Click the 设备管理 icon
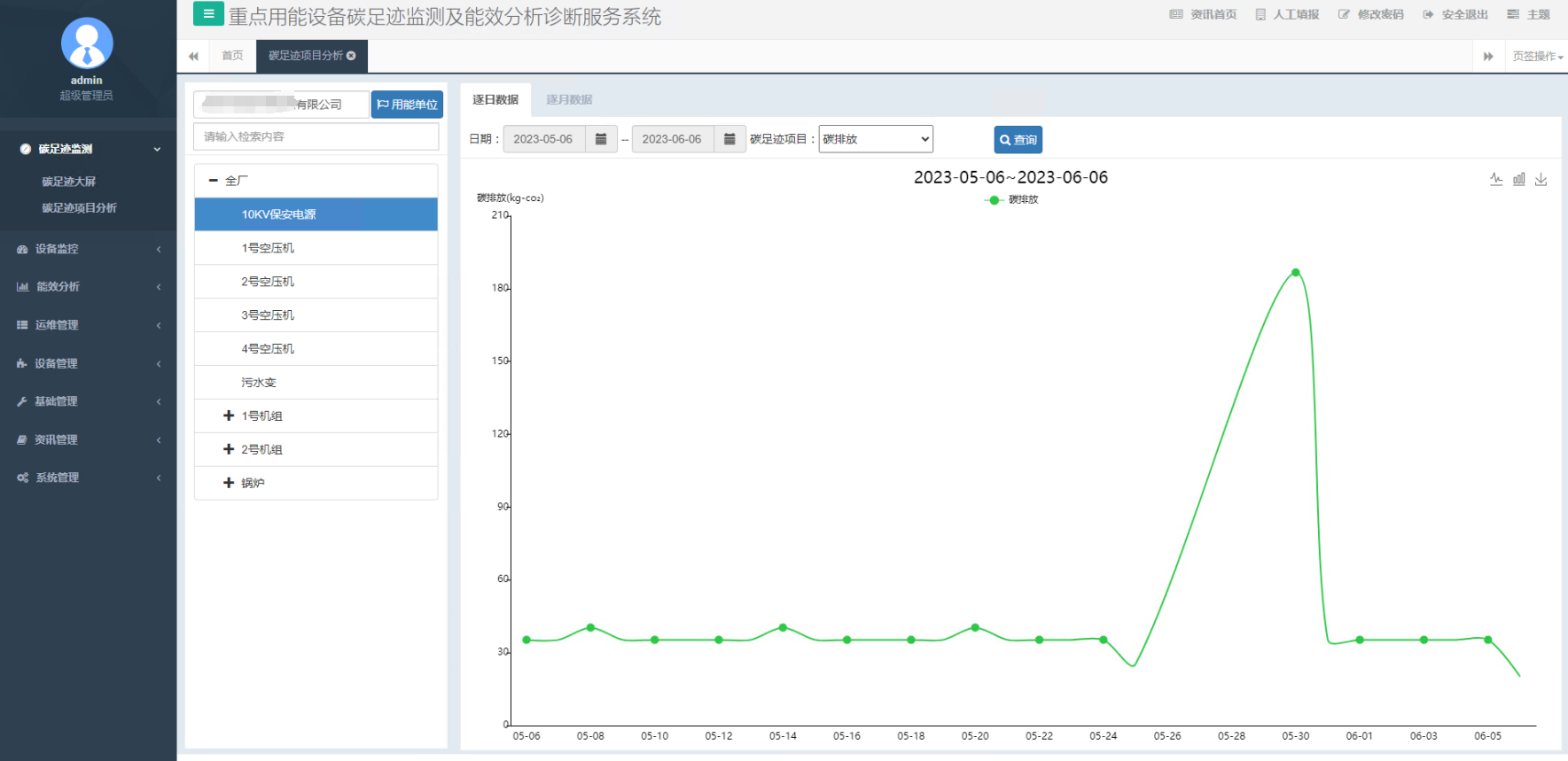Viewport: 1568px width, 761px height. coord(22,363)
